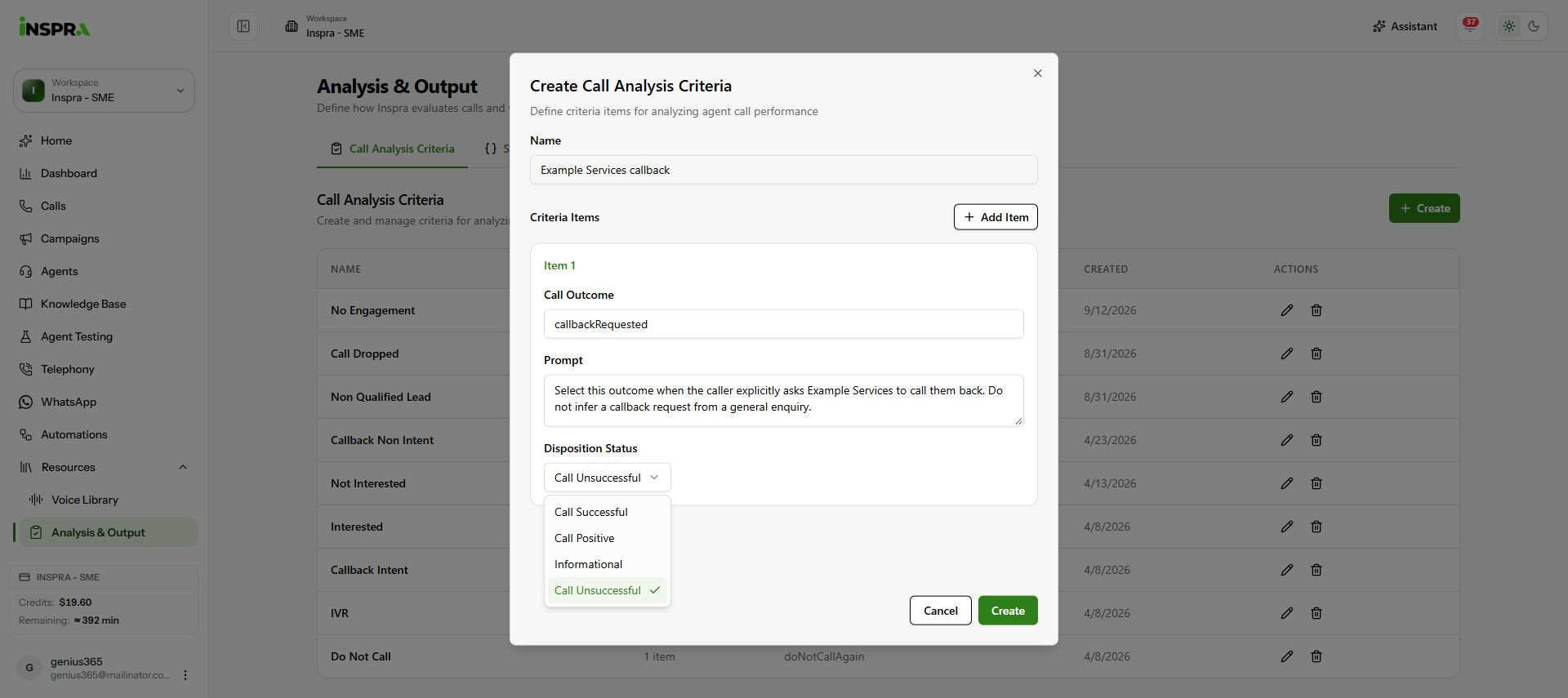Edit the Non Qualified Lead criteria
Image resolution: width=1568 pixels, height=698 pixels.
pyautogui.click(x=1287, y=397)
